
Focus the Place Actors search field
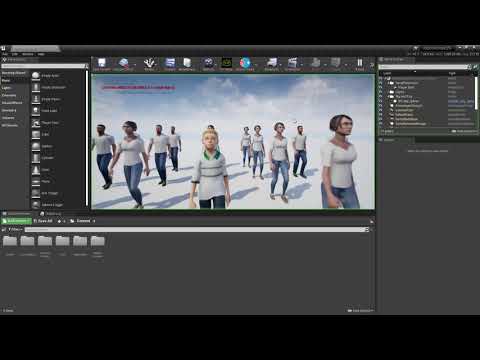click(43, 66)
